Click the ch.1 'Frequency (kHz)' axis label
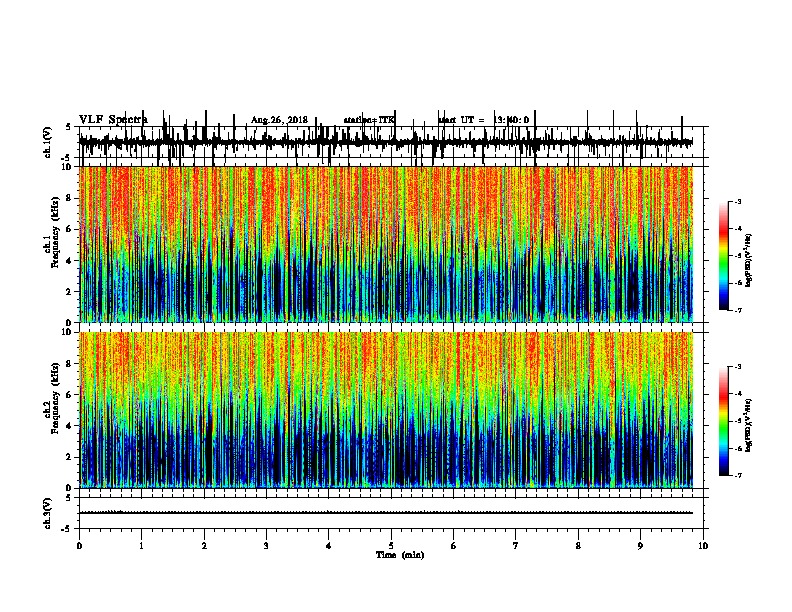Image resolution: width=792 pixels, height=612 pixels. pos(55,232)
